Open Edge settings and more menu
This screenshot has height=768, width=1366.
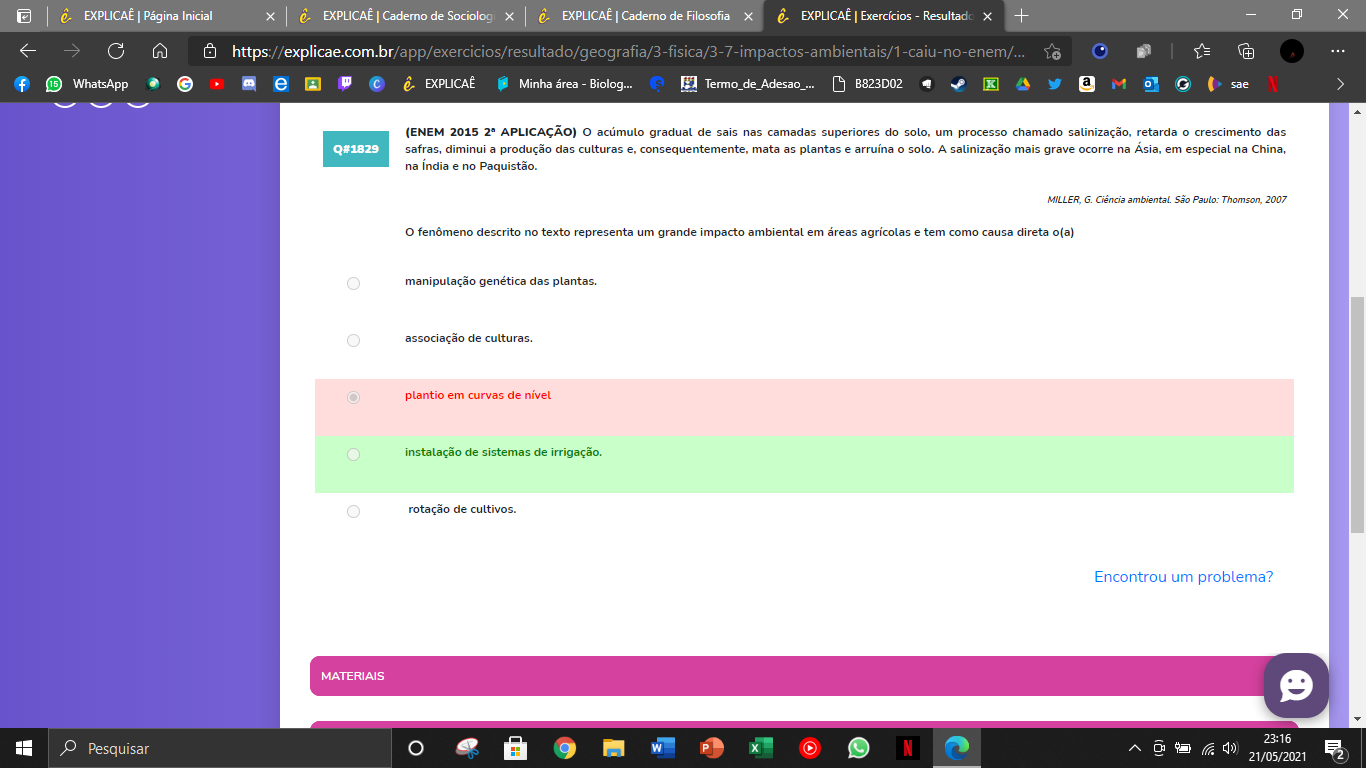1338,51
